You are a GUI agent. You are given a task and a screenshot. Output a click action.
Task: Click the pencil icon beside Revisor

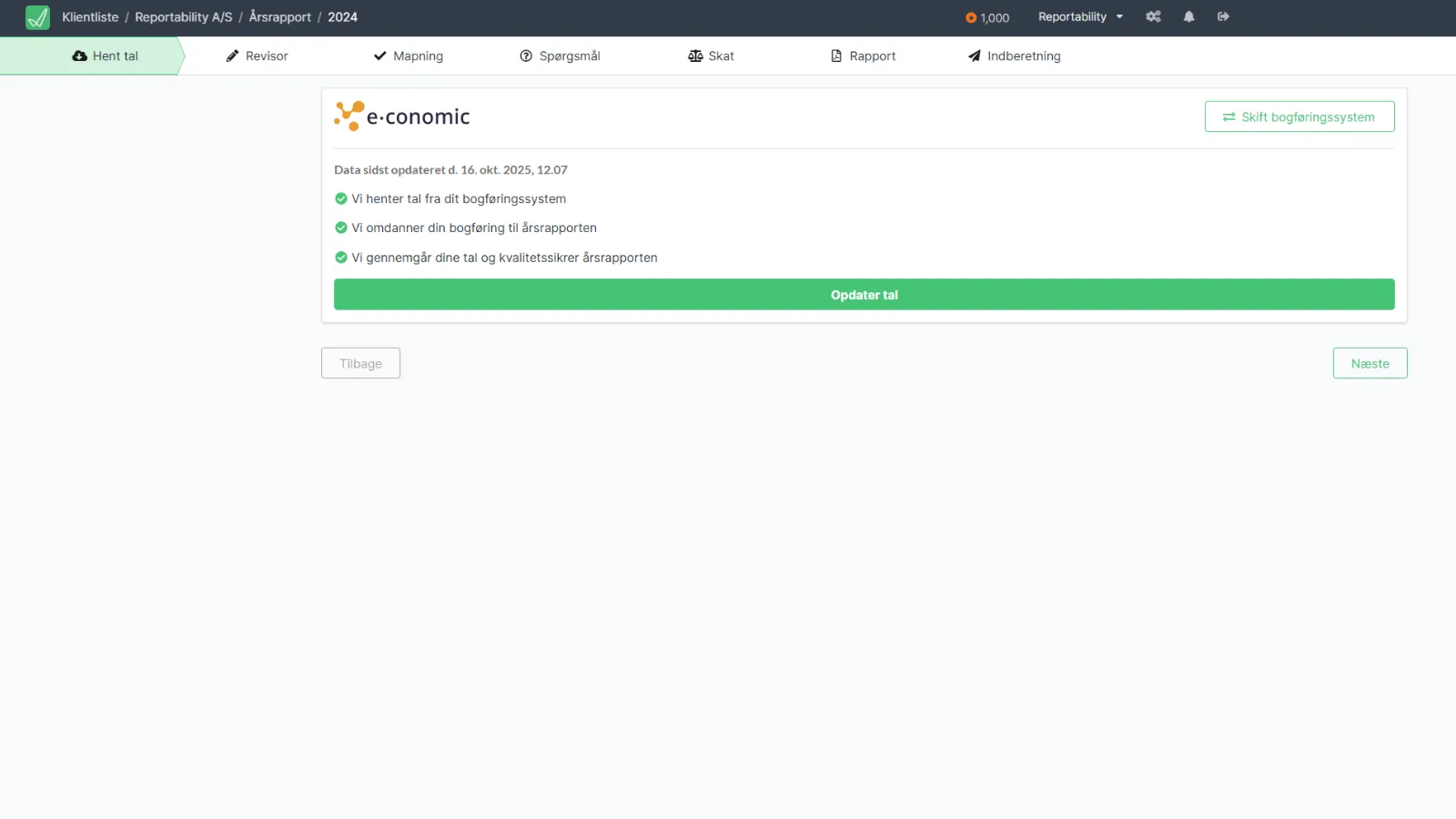(232, 56)
